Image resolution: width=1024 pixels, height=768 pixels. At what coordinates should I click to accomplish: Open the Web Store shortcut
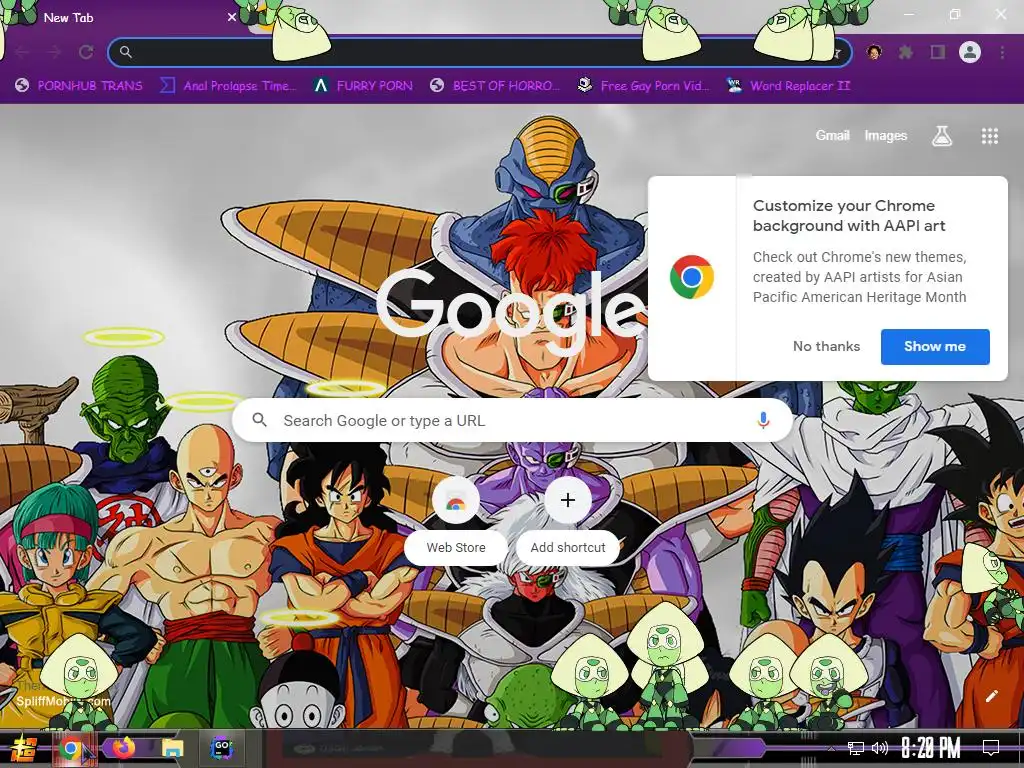[456, 520]
